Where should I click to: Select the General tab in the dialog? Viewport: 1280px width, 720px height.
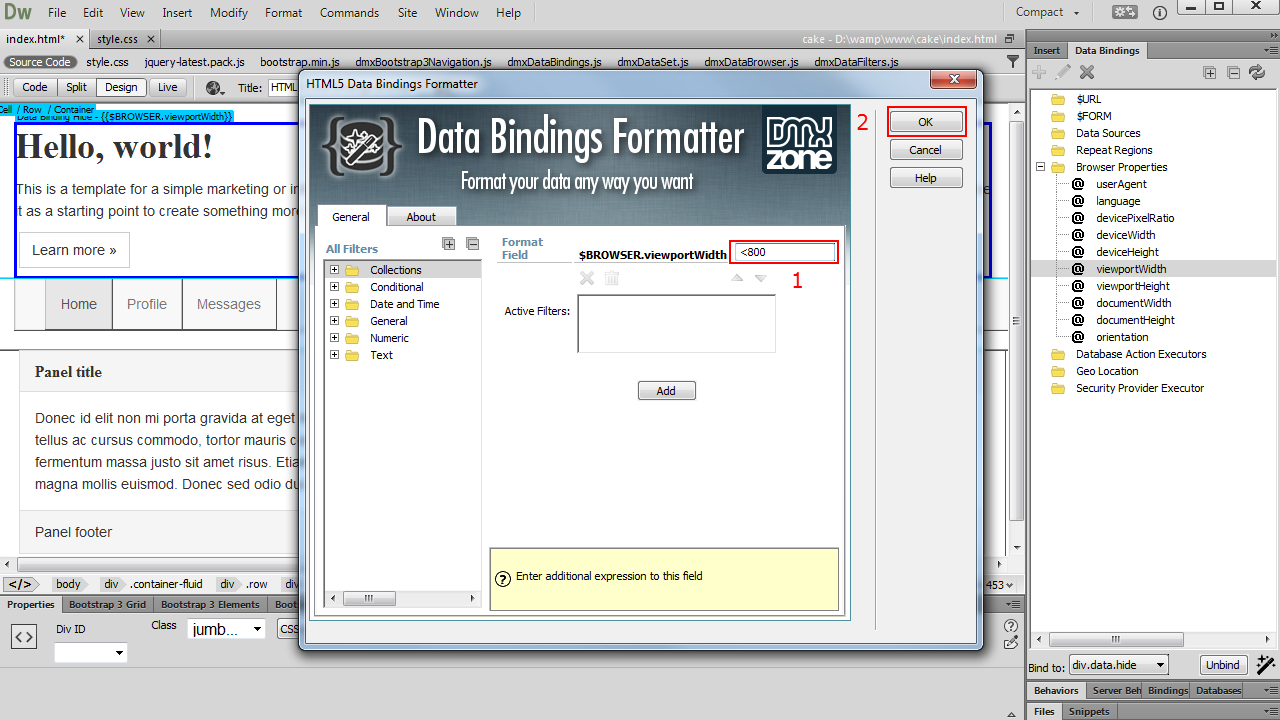point(351,217)
